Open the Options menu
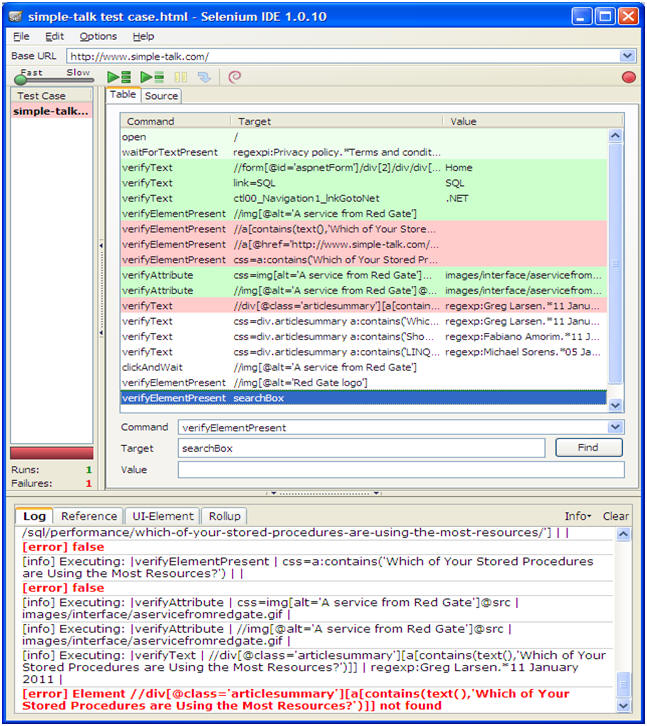647x726 pixels. [98, 37]
